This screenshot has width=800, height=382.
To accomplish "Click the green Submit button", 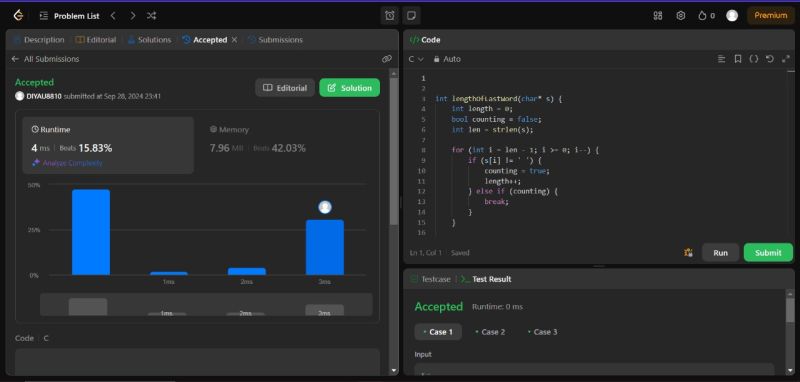I will point(768,252).
